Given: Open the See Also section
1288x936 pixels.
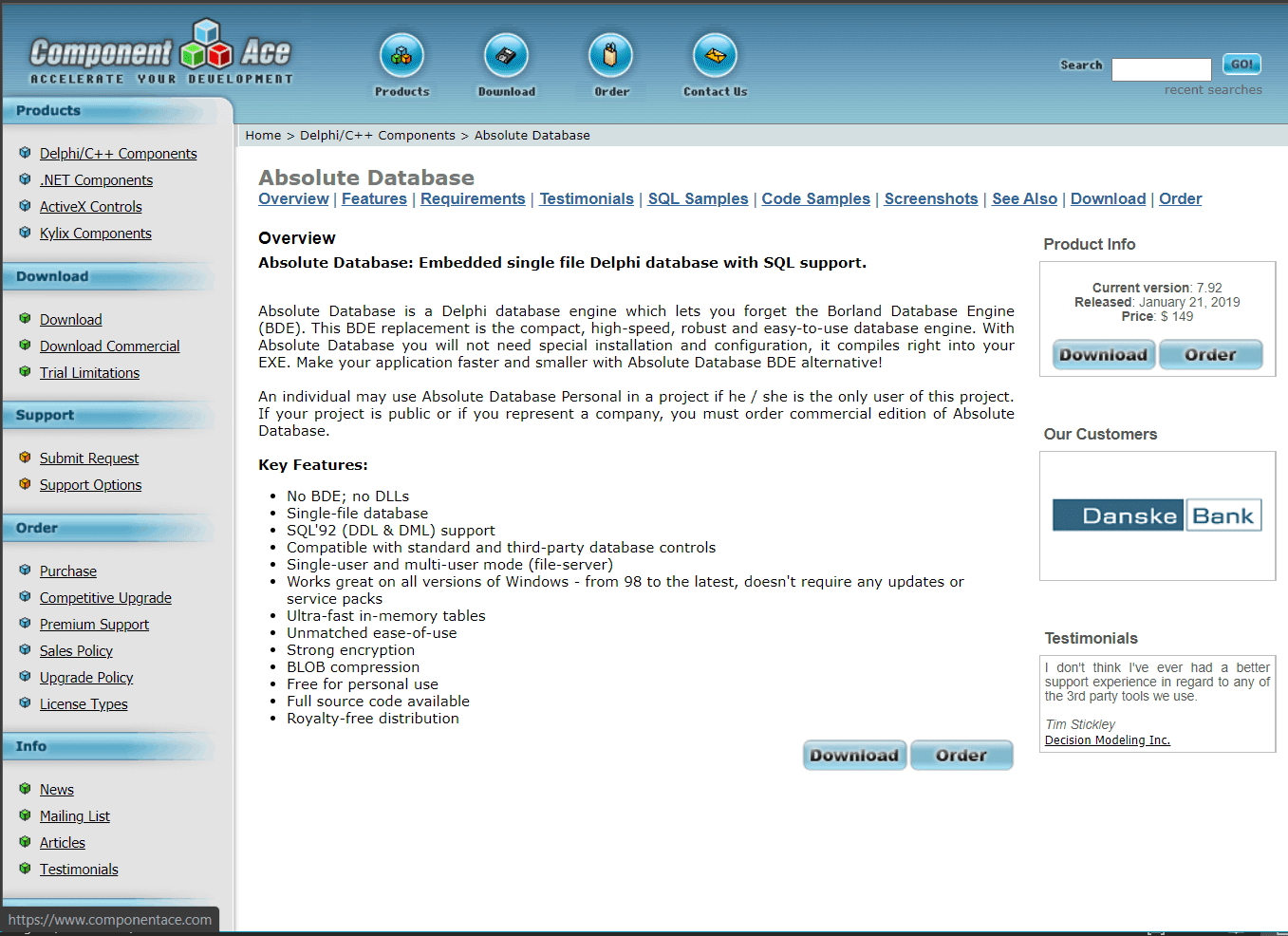Looking at the screenshot, I should click(x=1024, y=198).
